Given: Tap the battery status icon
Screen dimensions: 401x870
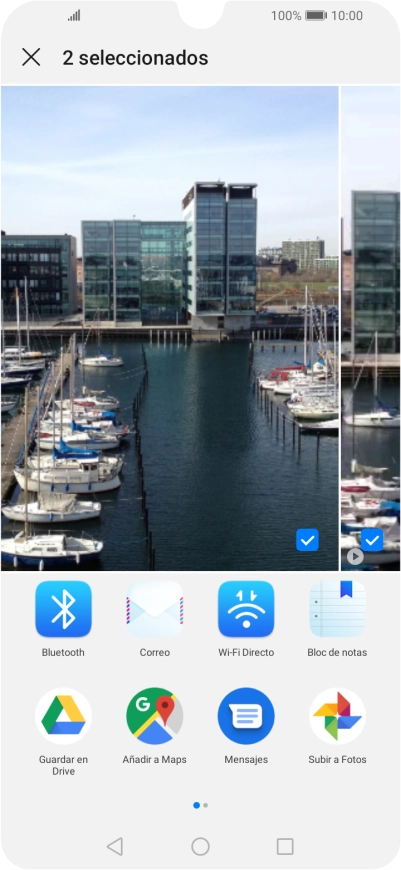Looking at the screenshot, I should [x=316, y=16].
